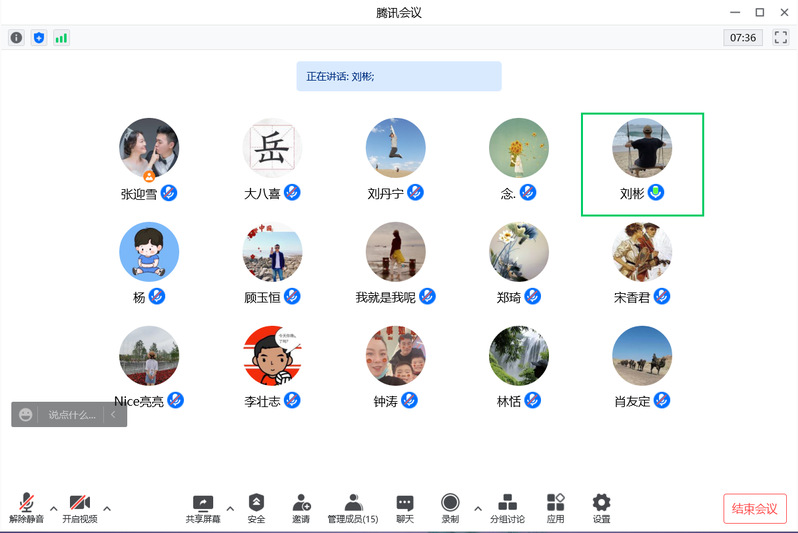Expand the arrow next to 开启视频
Screen dimensions: 798x533
pos(107,508)
